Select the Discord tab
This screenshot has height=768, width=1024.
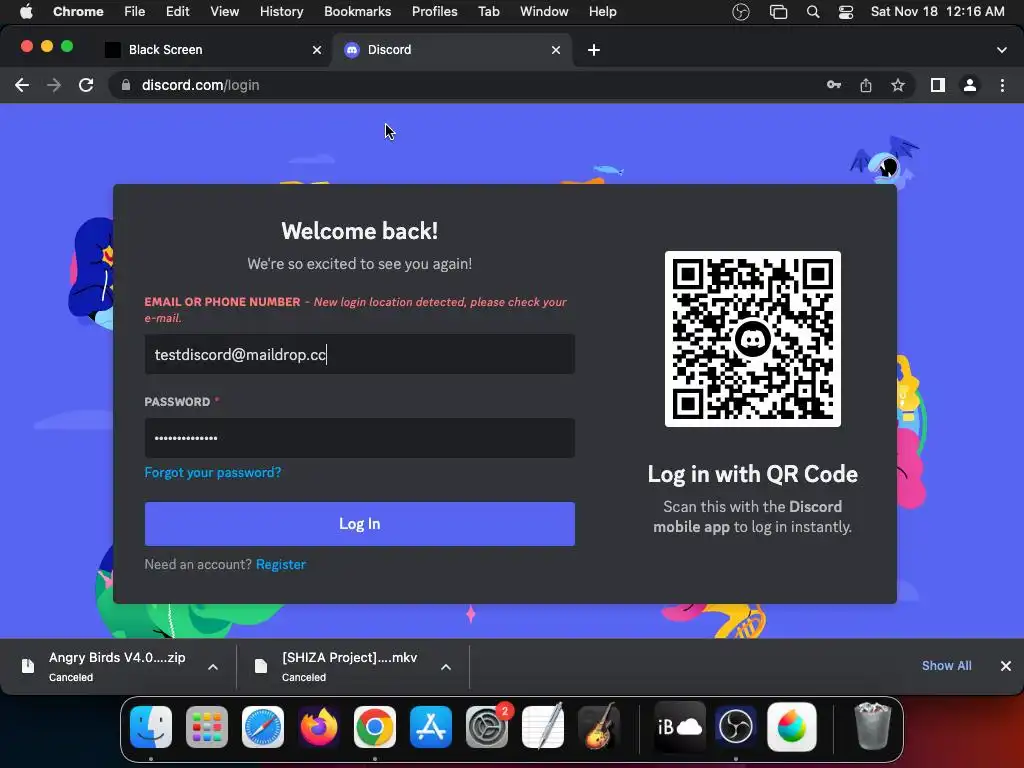coord(451,50)
